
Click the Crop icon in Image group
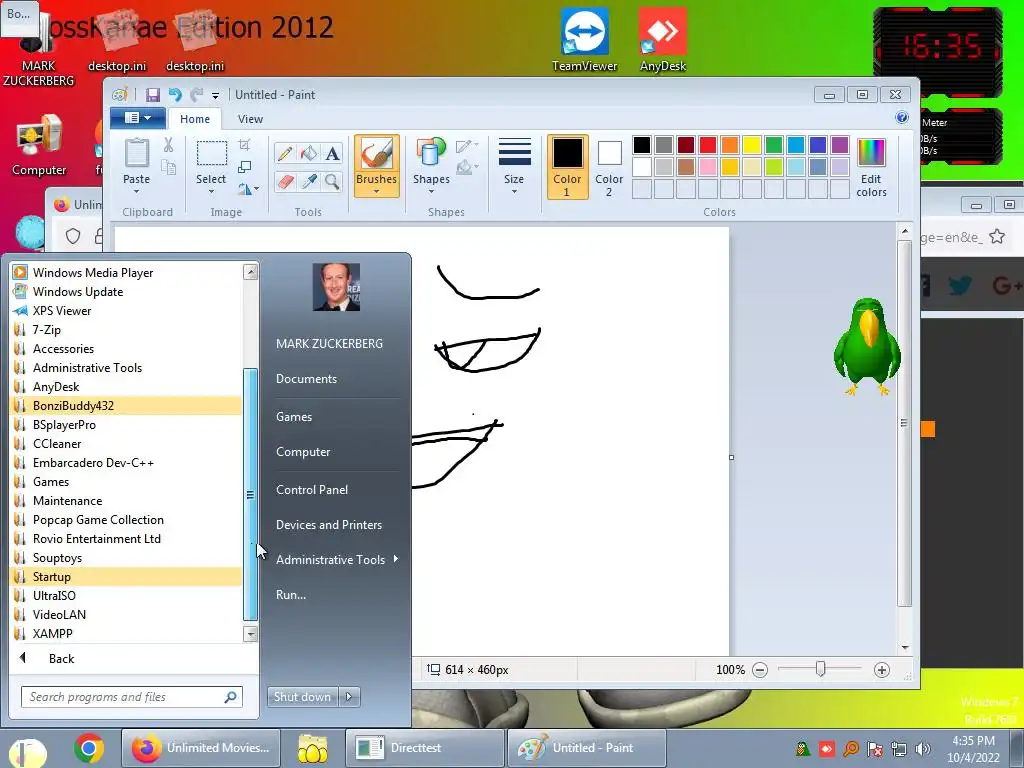245,144
